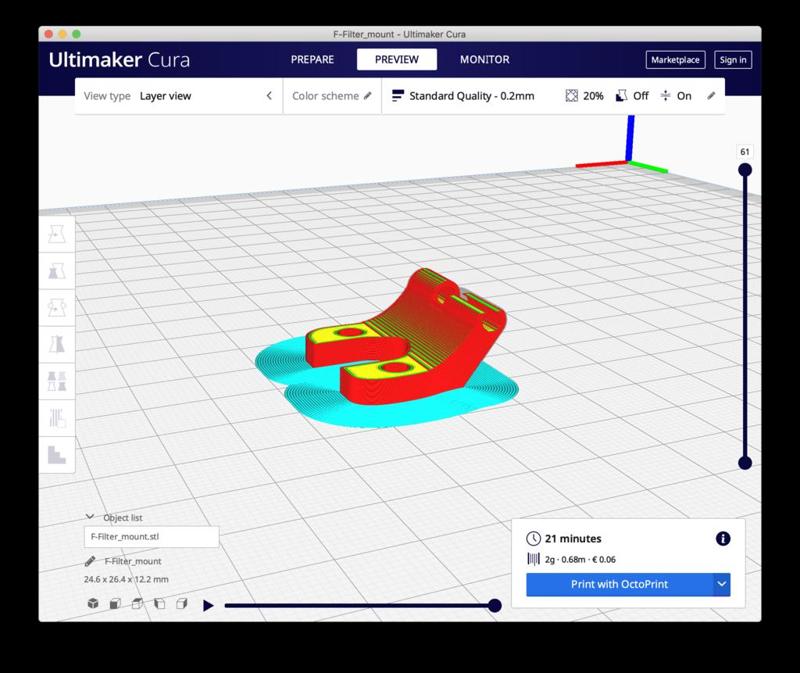Open the Color scheme edit pencil
Image resolution: width=800 pixels, height=673 pixels.
367,95
